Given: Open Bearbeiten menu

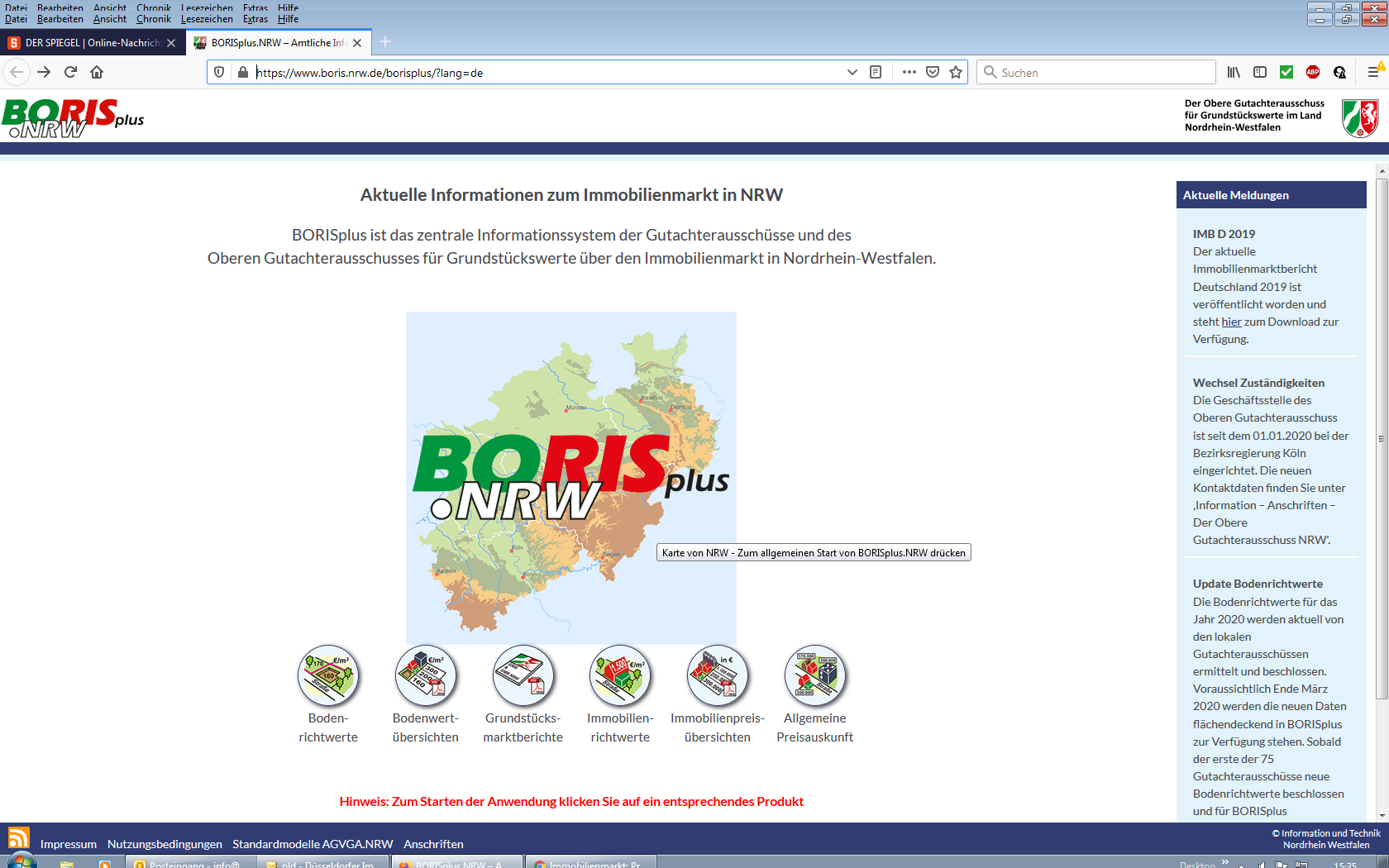Looking at the screenshot, I should tap(60, 19).
